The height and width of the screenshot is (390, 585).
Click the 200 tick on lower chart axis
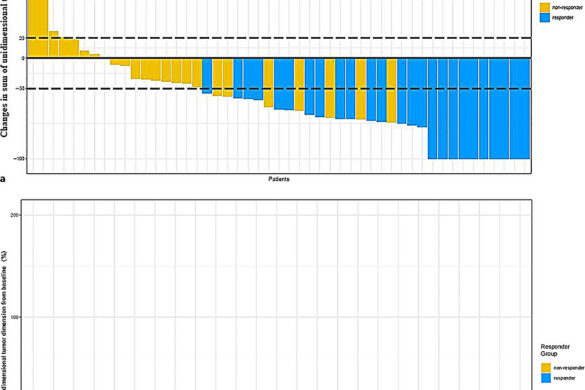coord(16,215)
